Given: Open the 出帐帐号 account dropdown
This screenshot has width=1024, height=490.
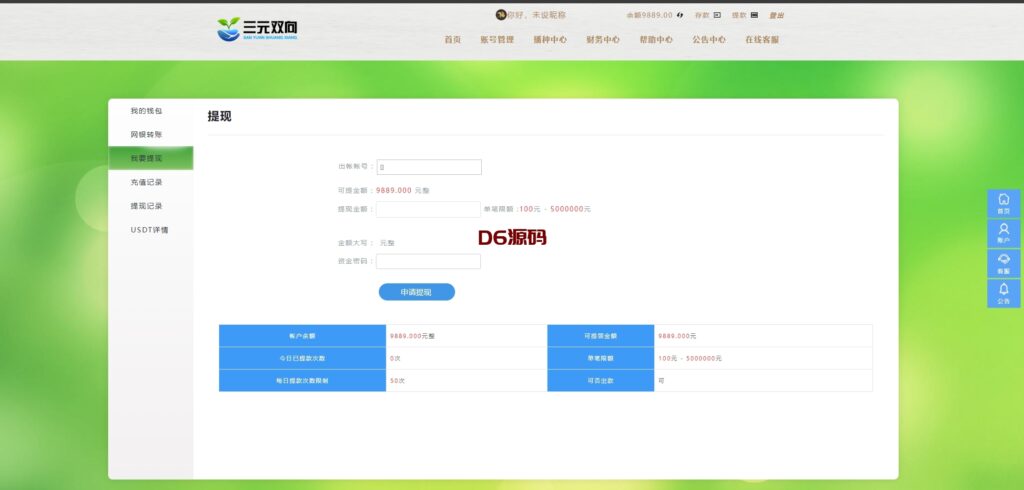Looking at the screenshot, I should tap(429, 167).
